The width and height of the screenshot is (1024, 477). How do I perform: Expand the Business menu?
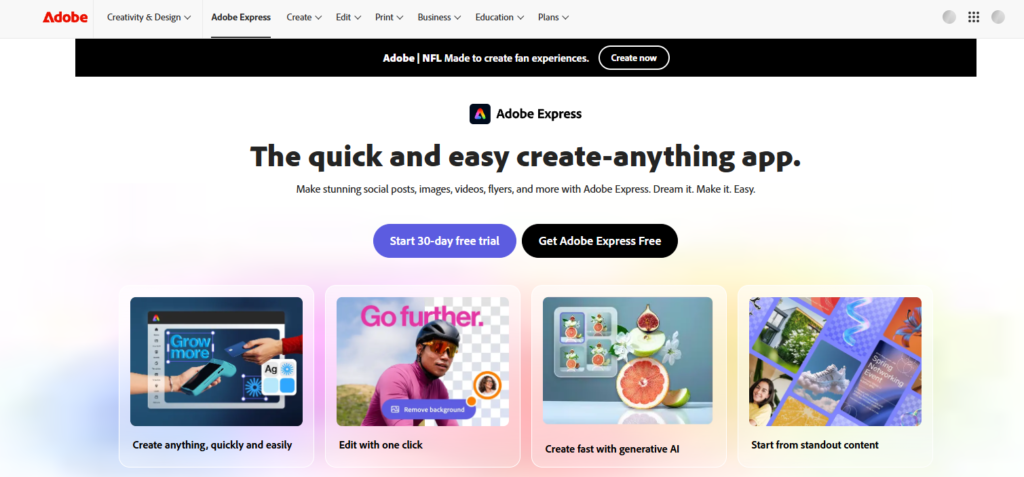coord(440,18)
